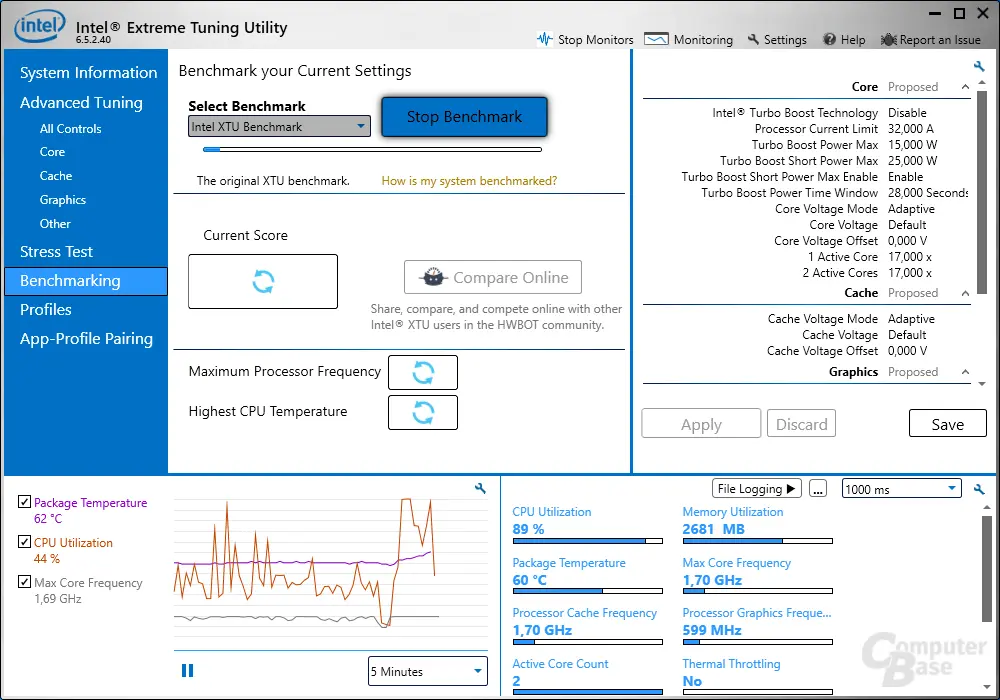Open the 5 Minutes time range dropdown
The height and width of the screenshot is (700, 1000).
(427, 671)
